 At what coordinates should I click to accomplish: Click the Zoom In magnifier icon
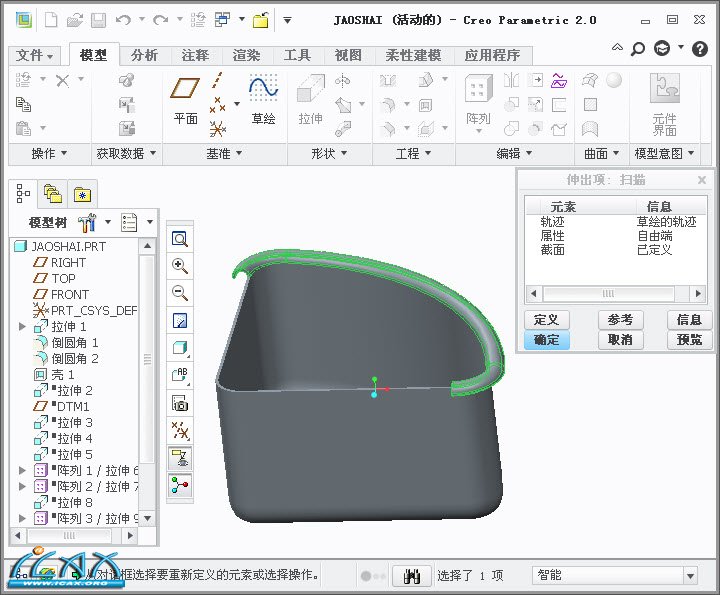pos(180,266)
